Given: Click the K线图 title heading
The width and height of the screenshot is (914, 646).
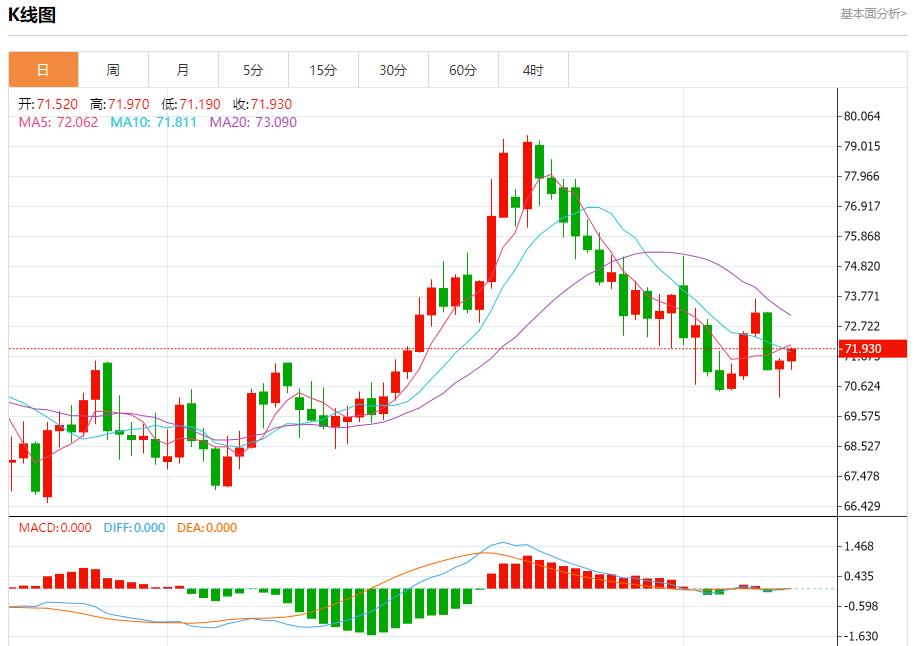Looking at the screenshot, I should [x=32, y=15].
